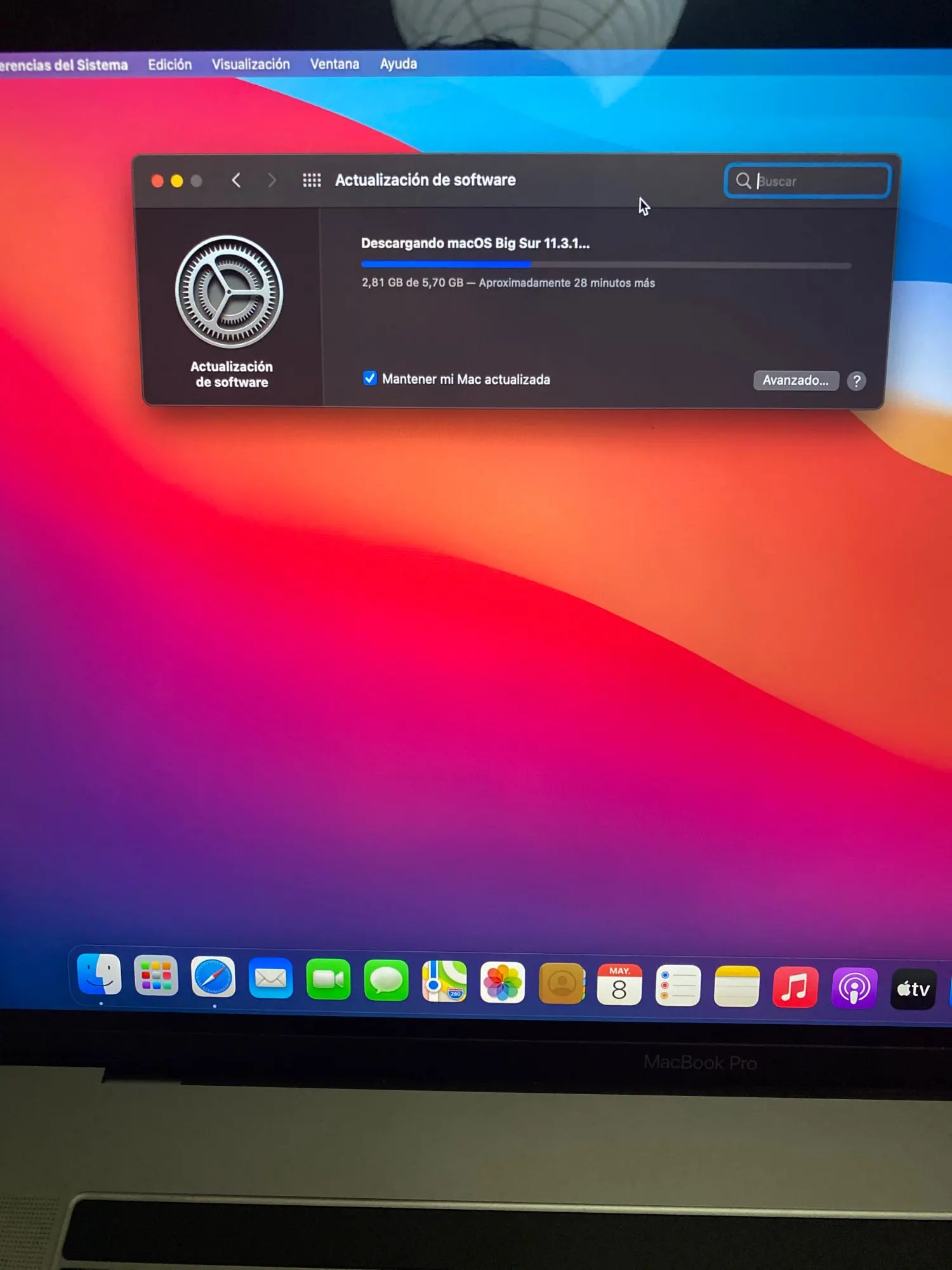The image size is (952, 1270).
Task: Launch Maps from the Dock
Action: pyautogui.click(x=444, y=982)
